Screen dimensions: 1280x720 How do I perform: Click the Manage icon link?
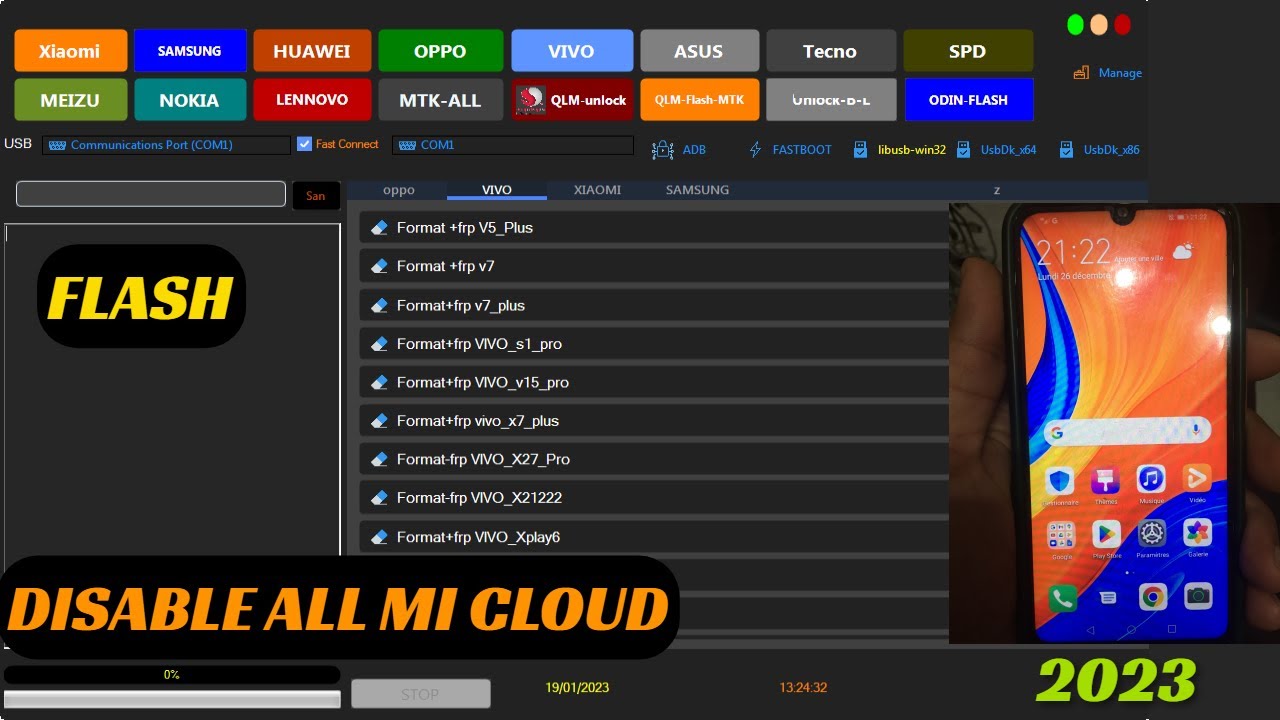point(1107,73)
